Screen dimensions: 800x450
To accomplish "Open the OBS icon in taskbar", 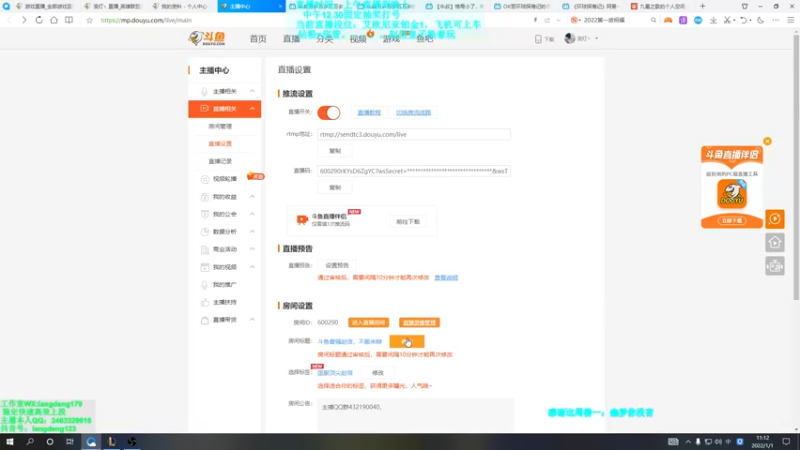I will coord(132,441).
